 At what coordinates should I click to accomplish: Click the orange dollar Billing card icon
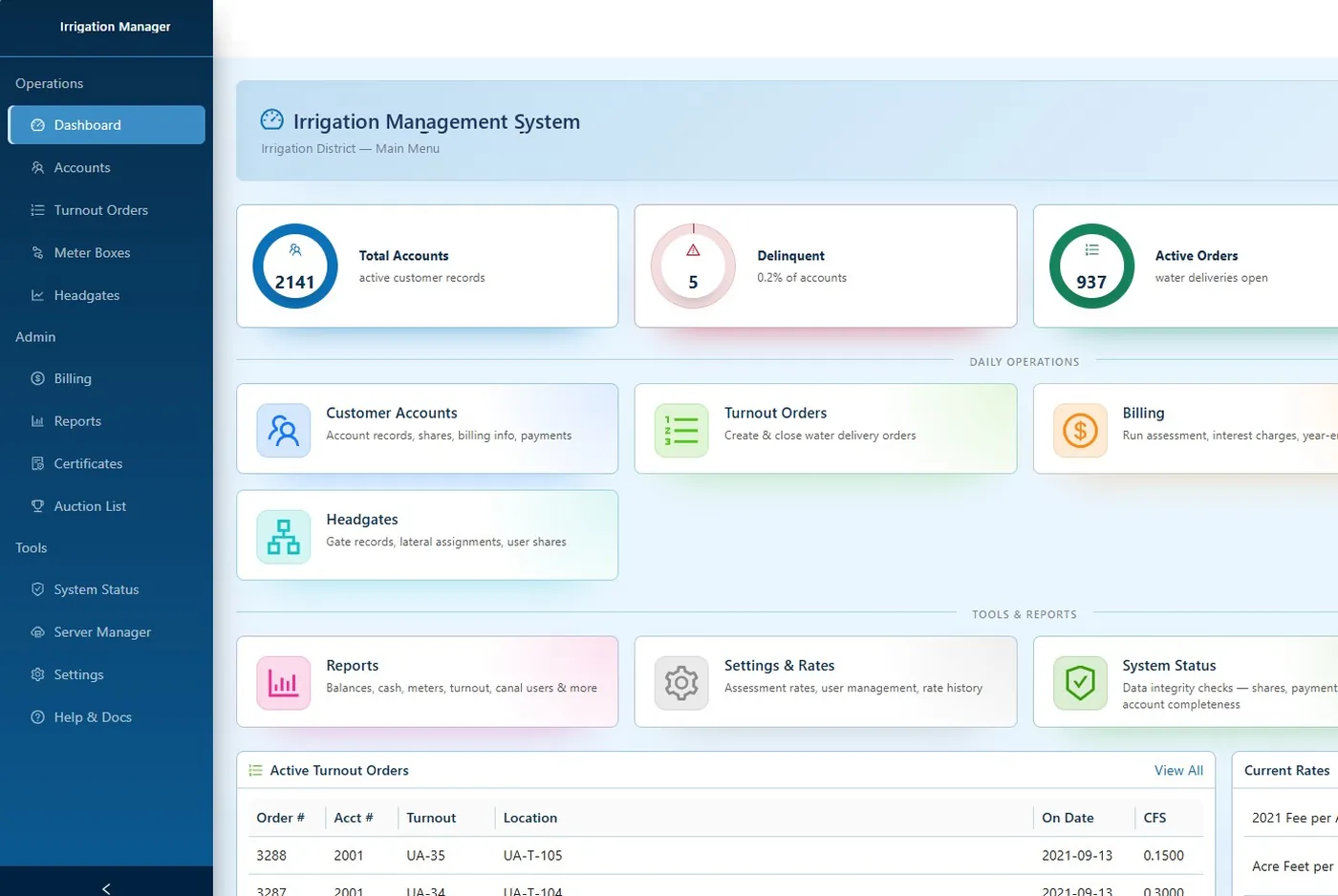[x=1080, y=430]
